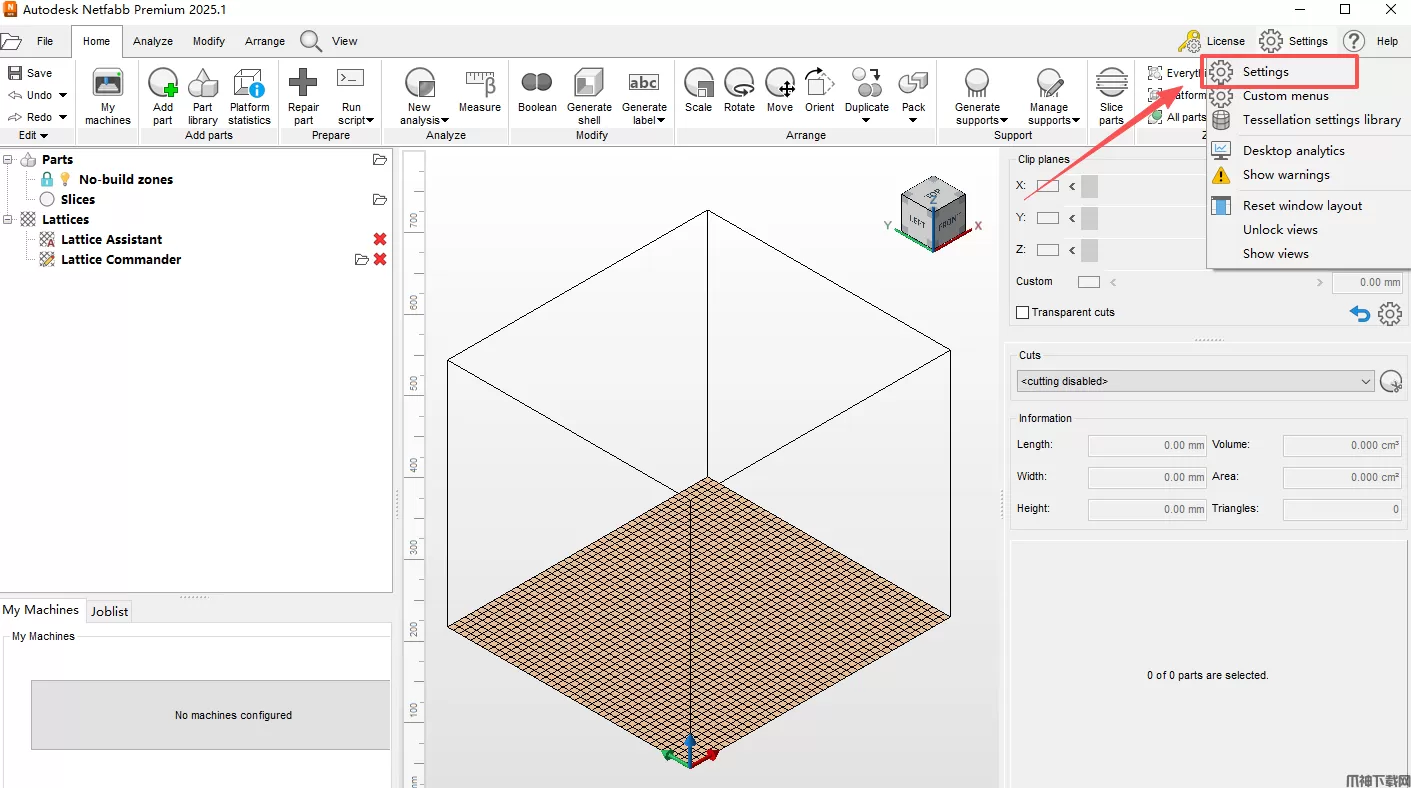Click the Custom clip plane value field
Screen dimensions: 1411x788
pos(1368,282)
